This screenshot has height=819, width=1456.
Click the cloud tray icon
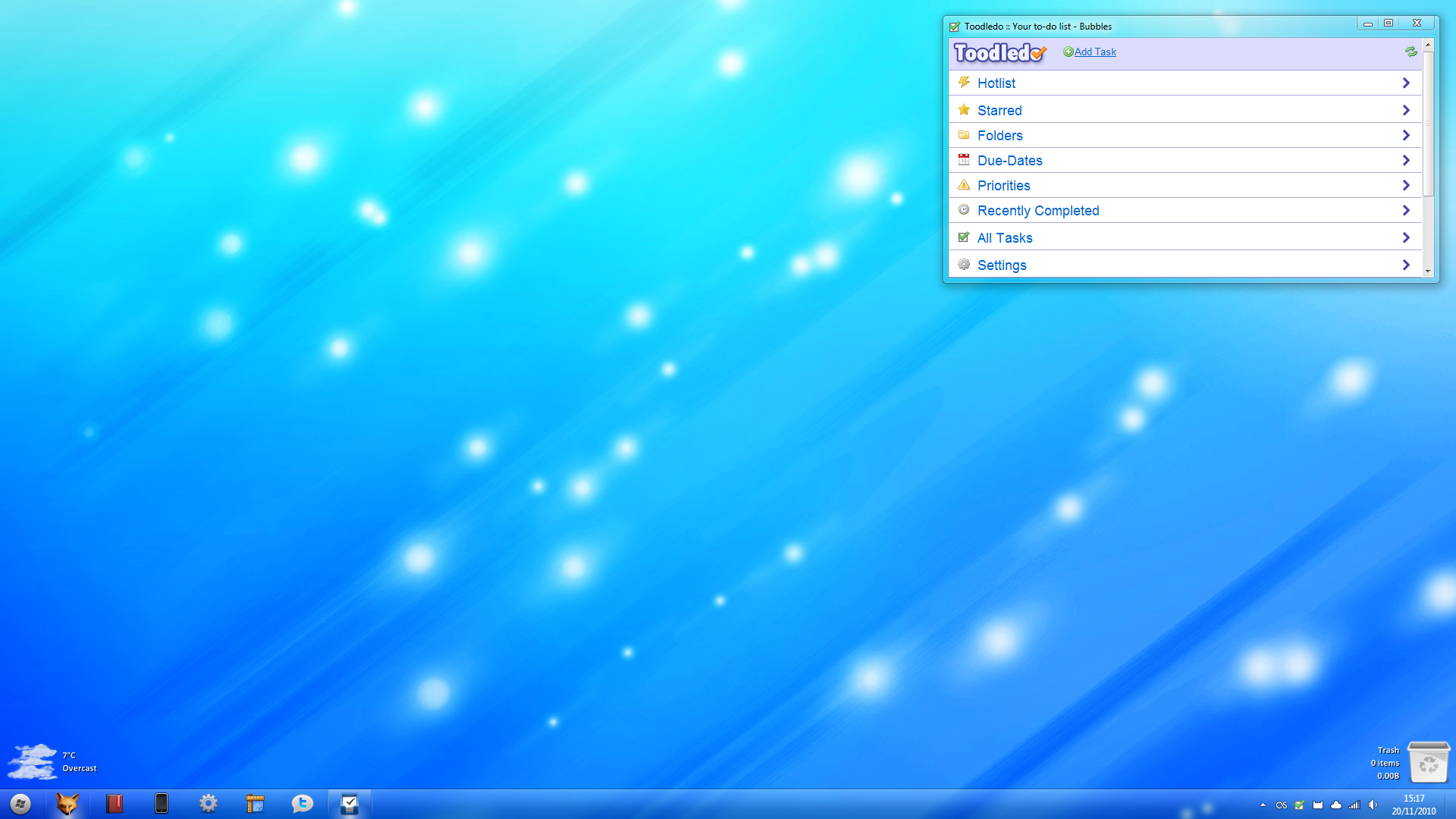point(1336,805)
